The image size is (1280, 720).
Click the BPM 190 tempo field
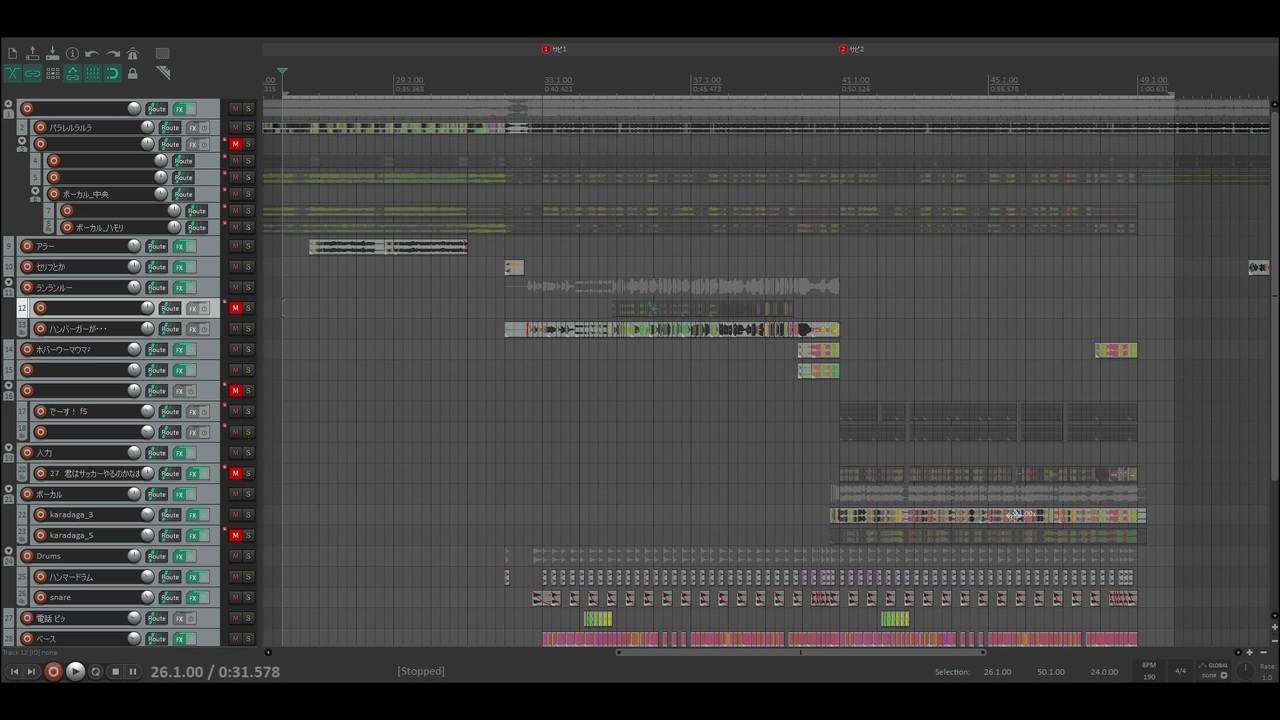(x=1149, y=671)
